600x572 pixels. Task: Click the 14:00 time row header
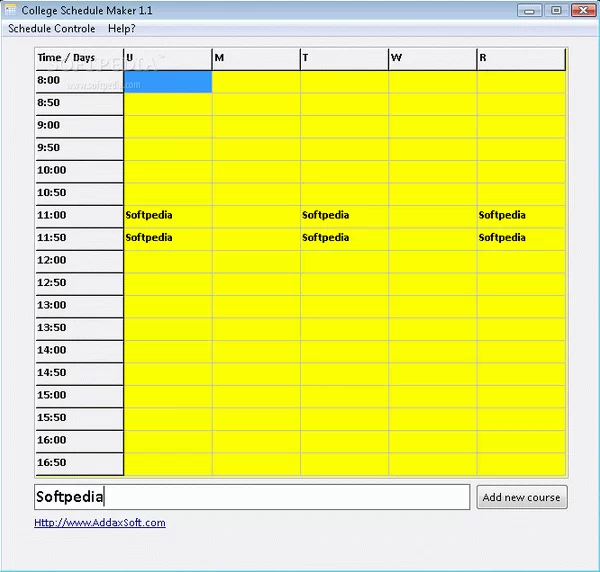(79, 352)
